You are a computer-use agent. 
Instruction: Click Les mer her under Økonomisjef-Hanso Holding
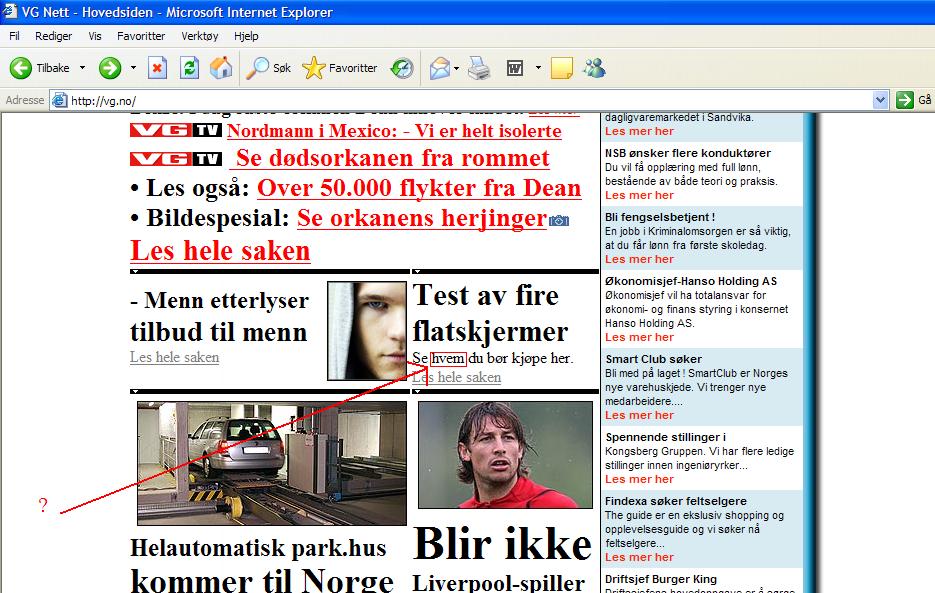(639, 337)
